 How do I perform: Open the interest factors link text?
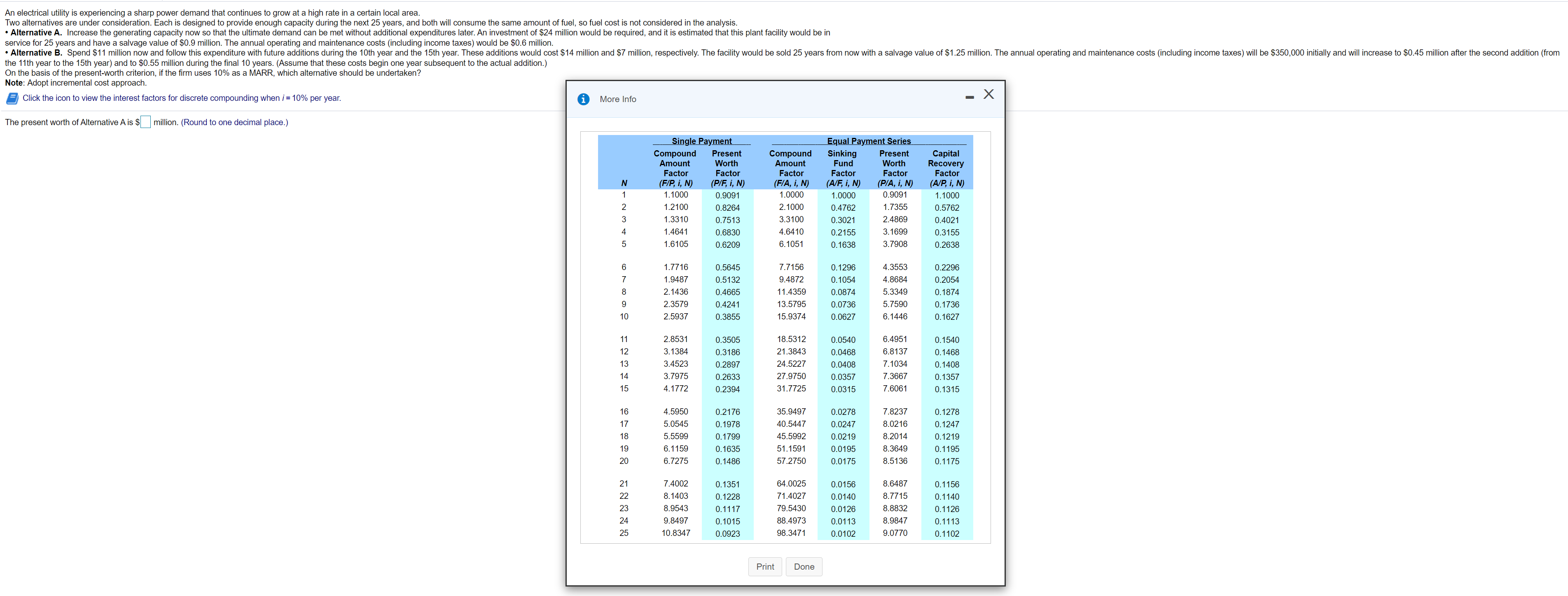(x=181, y=98)
